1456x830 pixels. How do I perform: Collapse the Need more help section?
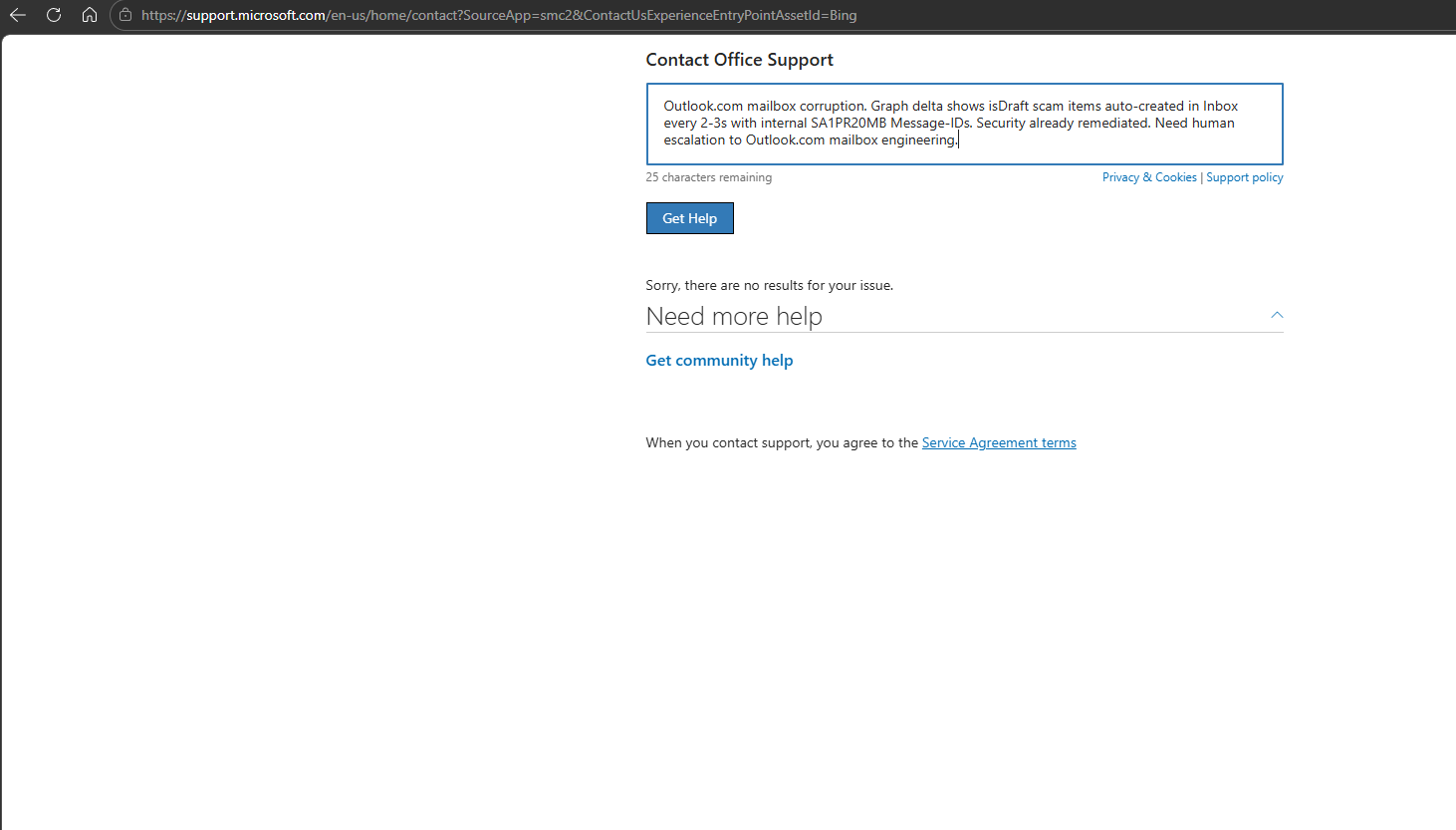(x=1277, y=315)
